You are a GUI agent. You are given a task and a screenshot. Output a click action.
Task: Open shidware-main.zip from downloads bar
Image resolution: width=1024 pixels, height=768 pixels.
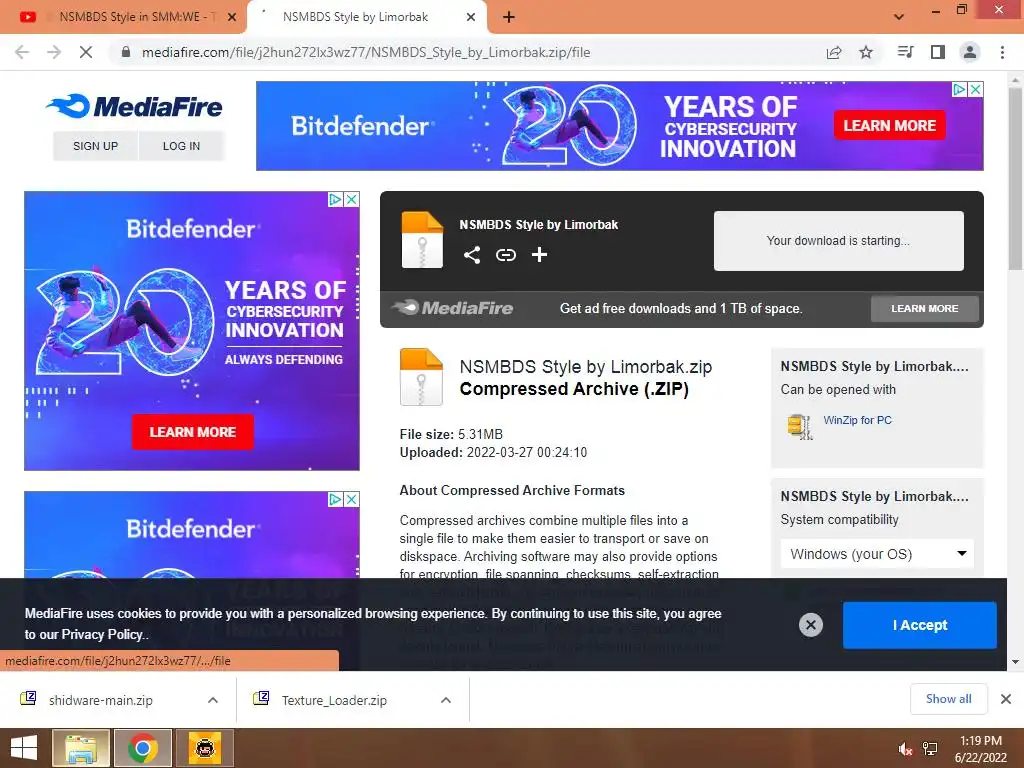point(101,700)
